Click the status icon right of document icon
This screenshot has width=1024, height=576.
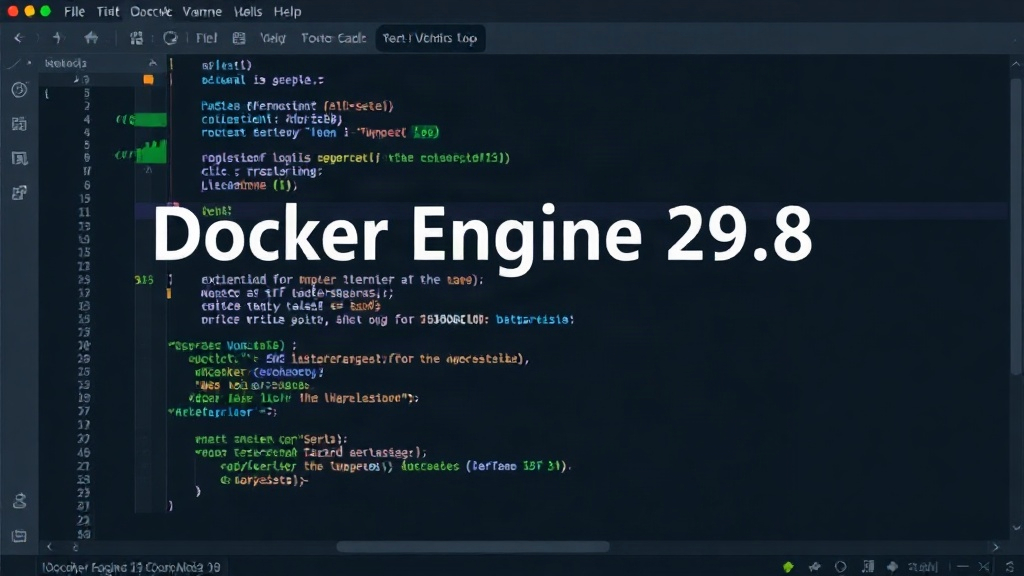(892, 567)
